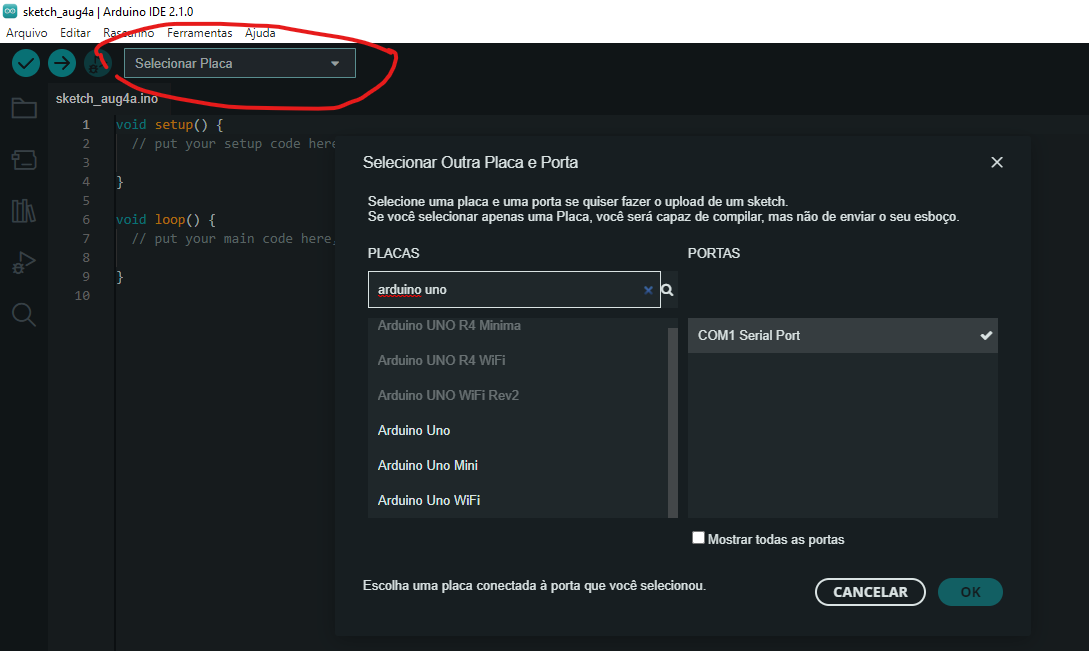Open the Rascunho menu
1089x651 pixels.
[128, 33]
